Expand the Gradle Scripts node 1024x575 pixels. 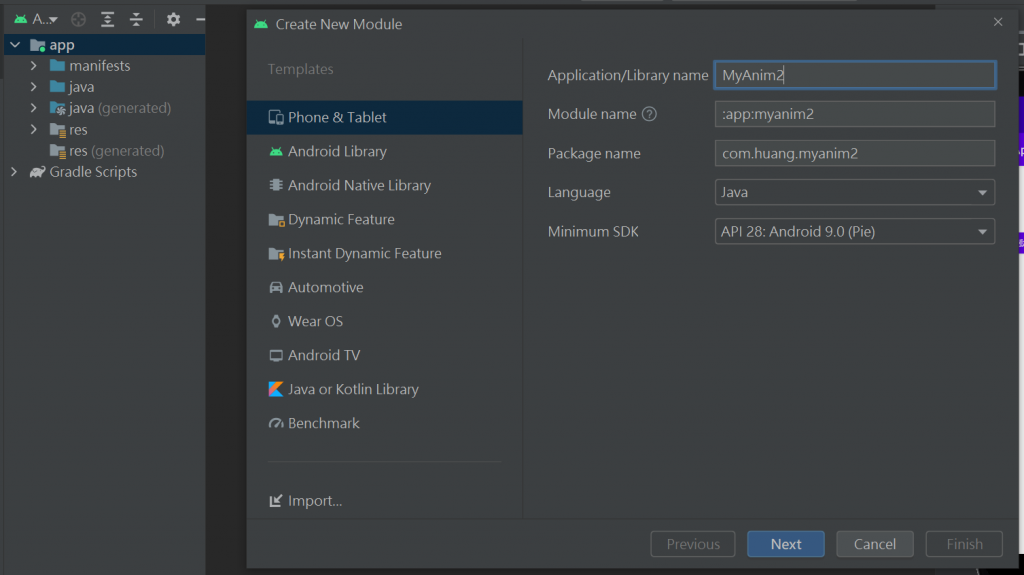14,172
